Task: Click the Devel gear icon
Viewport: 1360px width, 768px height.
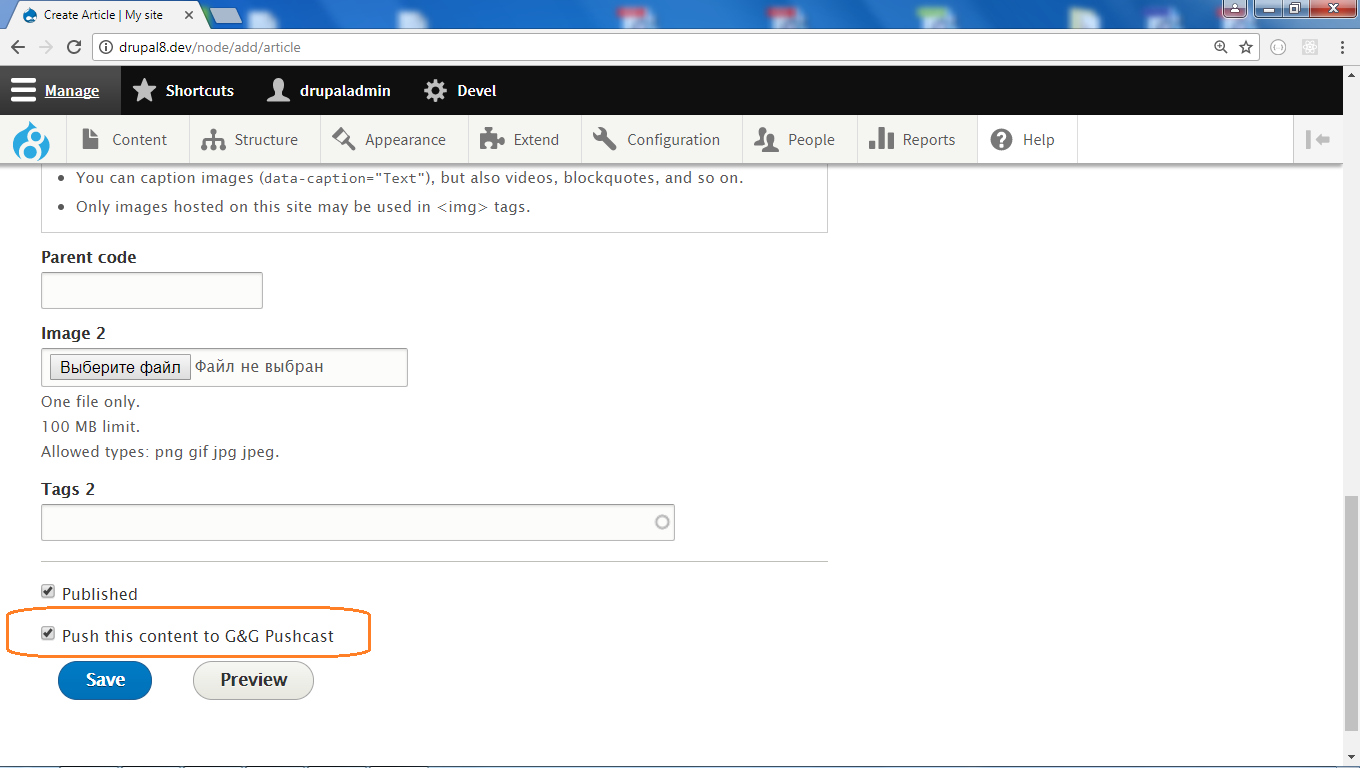Action: click(x=435, y=90)
